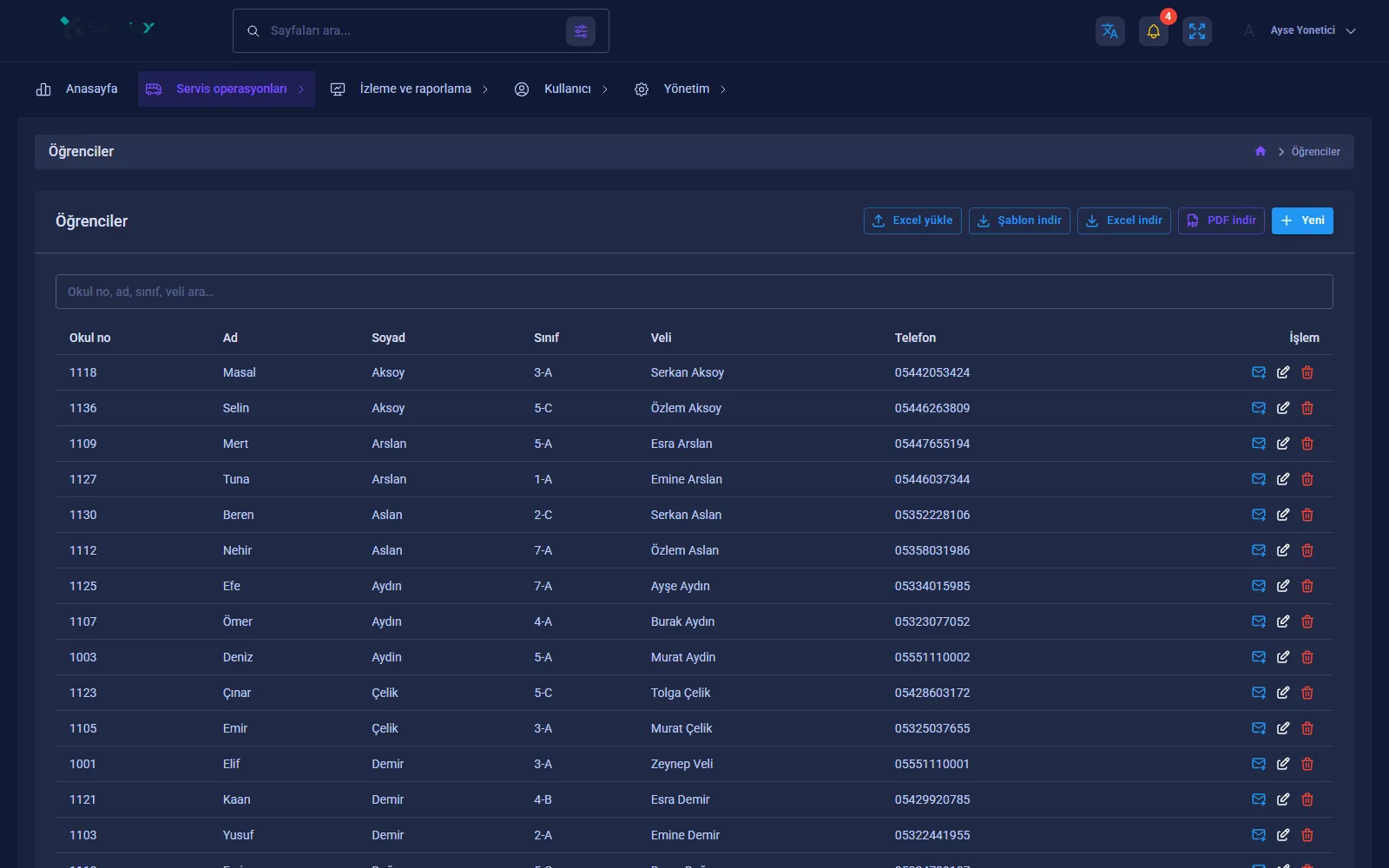Image resolution: width=1389 pixels, height=868 pixels.
Task: Delete student Ömer Aydın
Action: pos(1307,621)
